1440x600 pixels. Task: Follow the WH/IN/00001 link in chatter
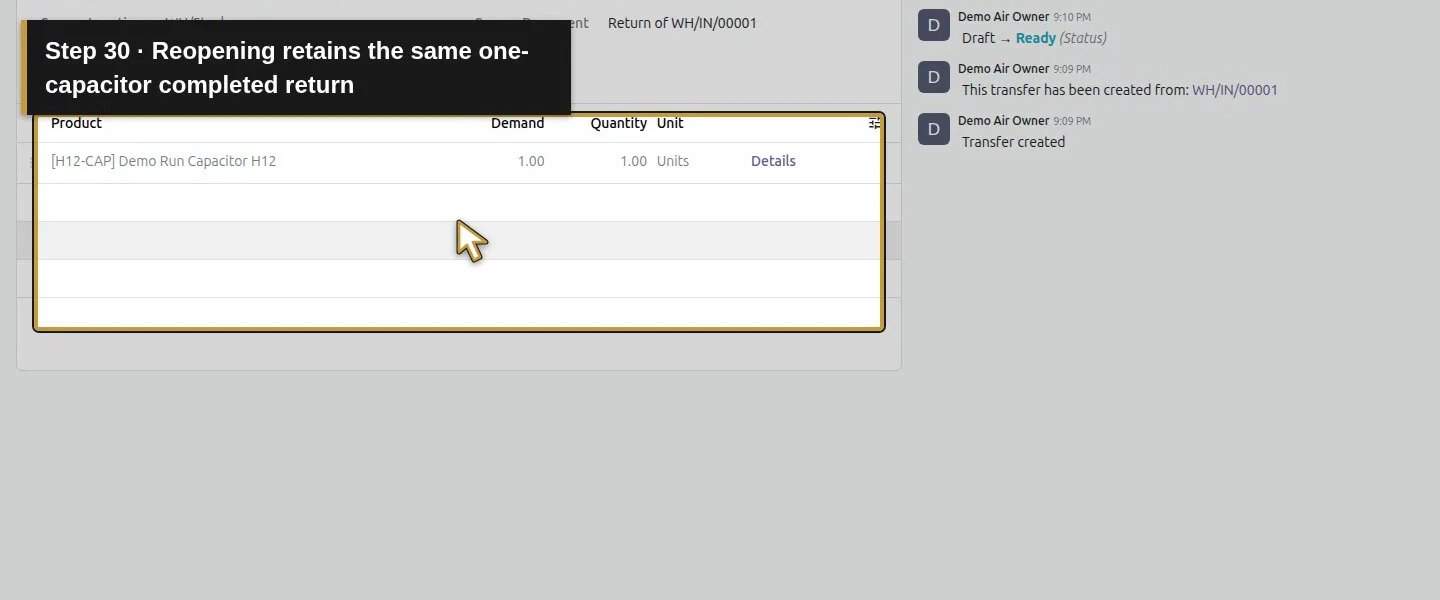click(x=1235, y=90)
